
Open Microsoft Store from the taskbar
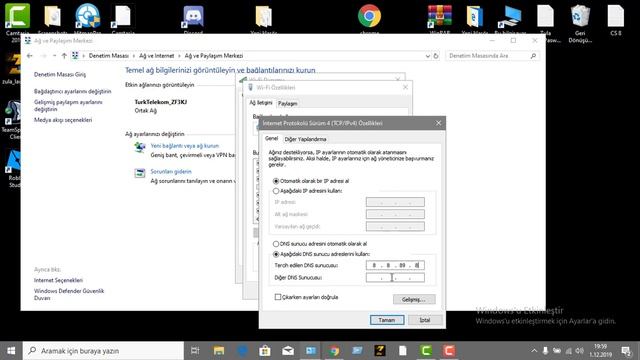pyautogui.click(x=265, y=351)
